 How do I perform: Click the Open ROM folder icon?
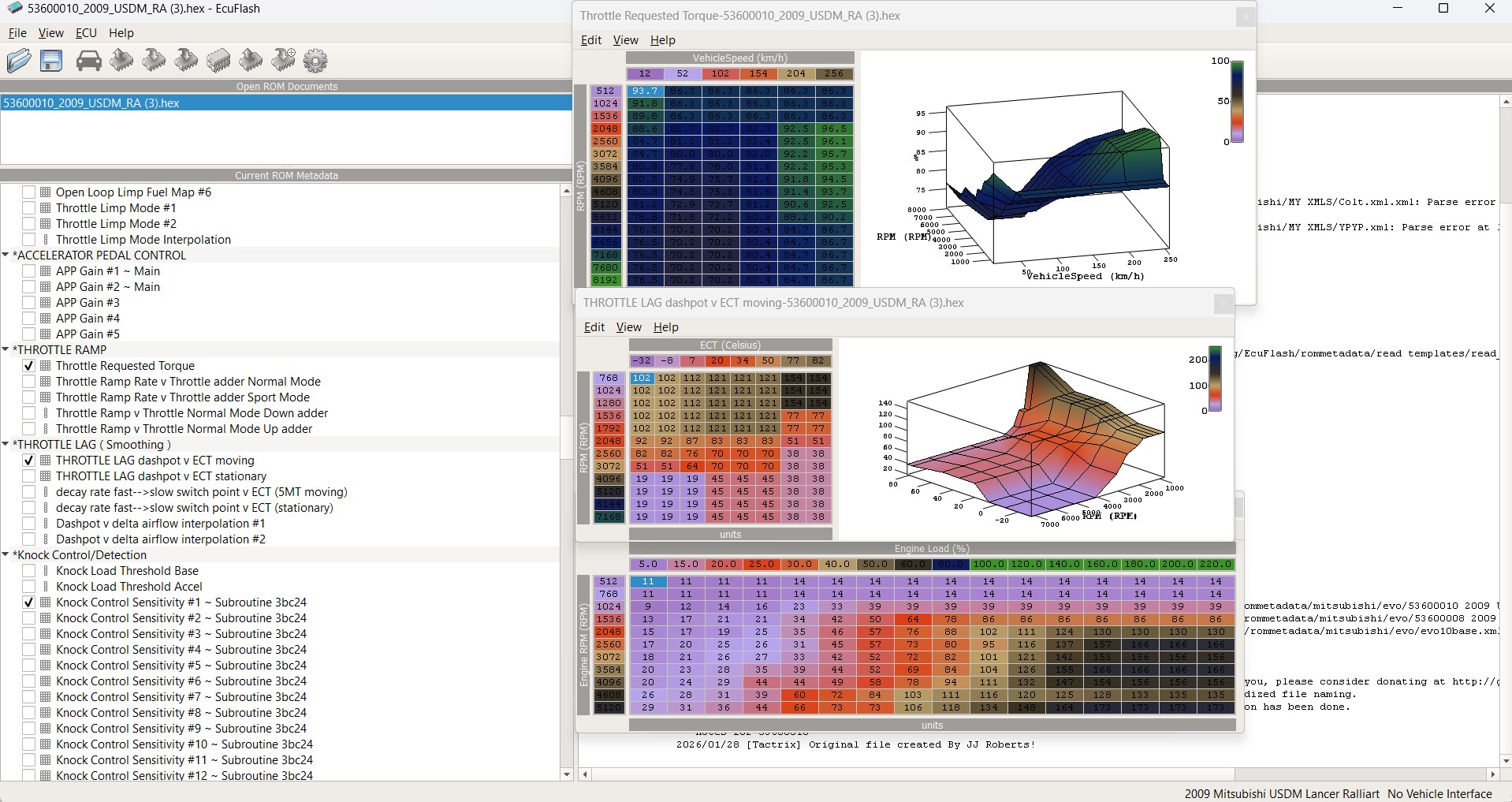pos(19,61)
